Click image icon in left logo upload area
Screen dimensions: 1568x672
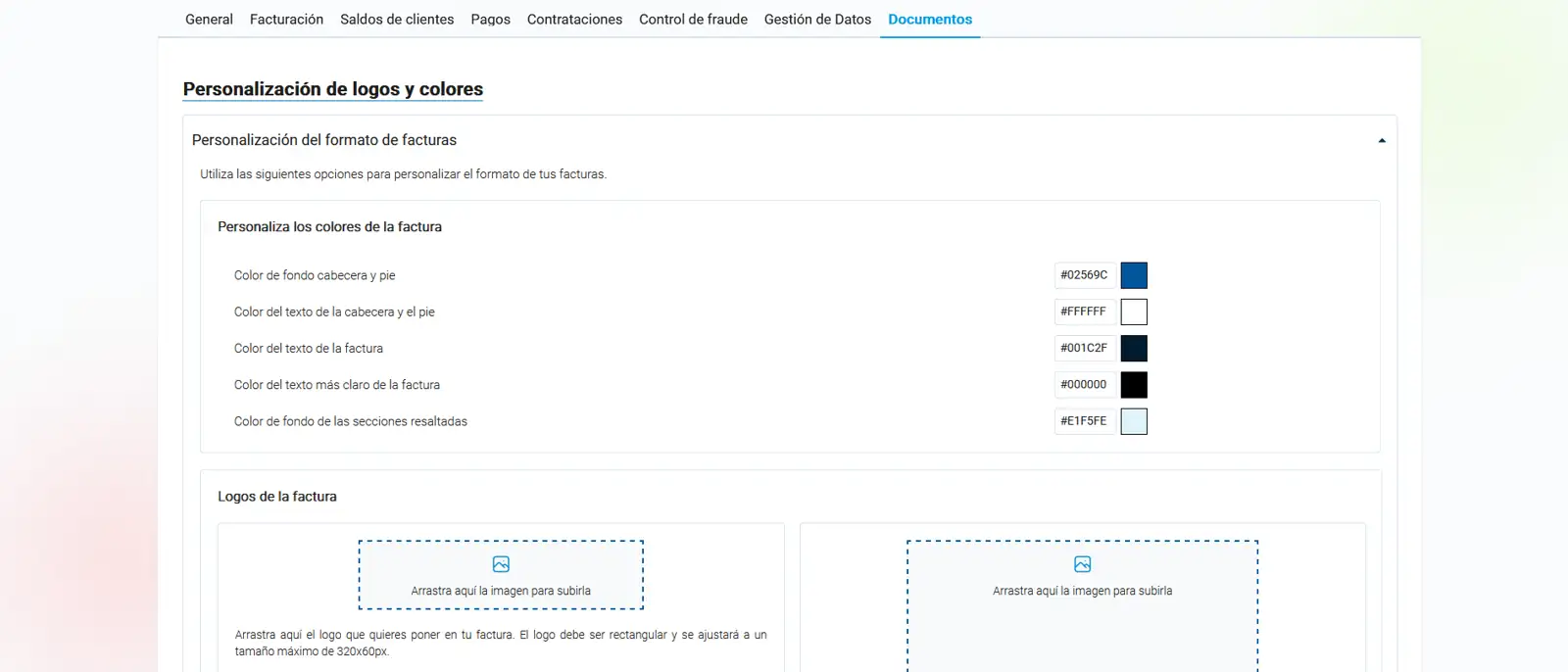coord(501,564)
